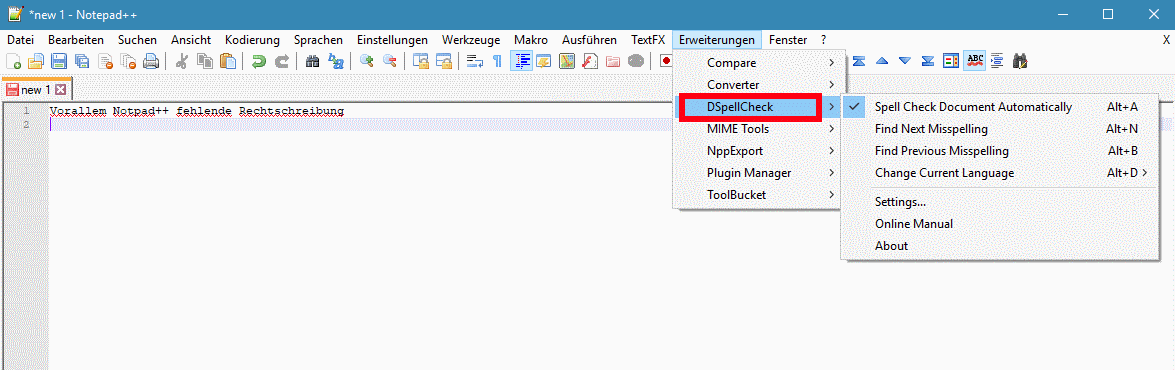1175x370 pixels.
Task: Toggle Spell Check Document Automatically
Action: (1000, 107)
